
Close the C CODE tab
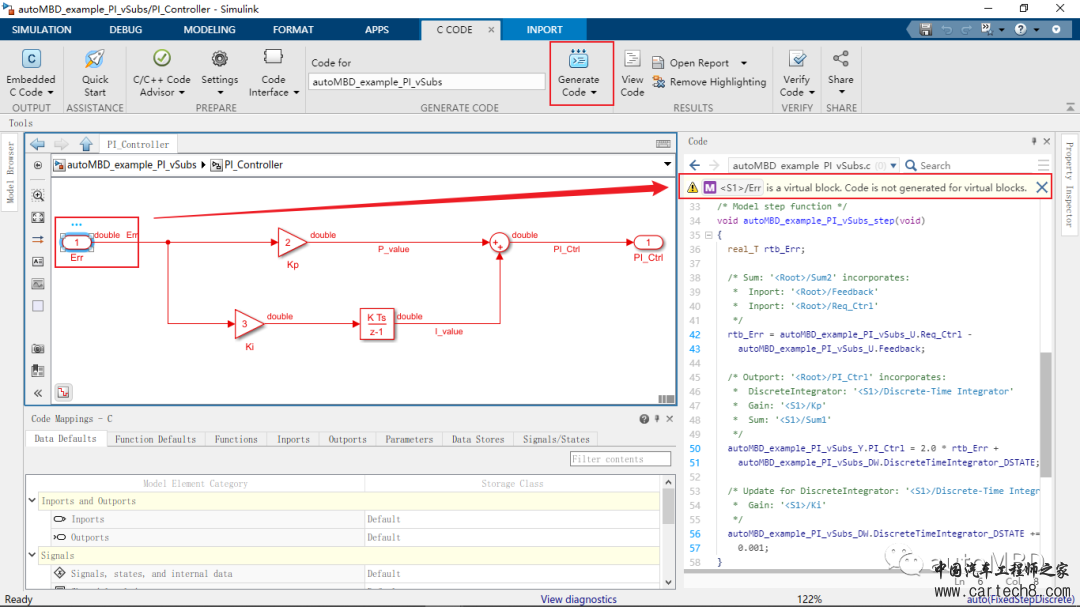point(491,30)
